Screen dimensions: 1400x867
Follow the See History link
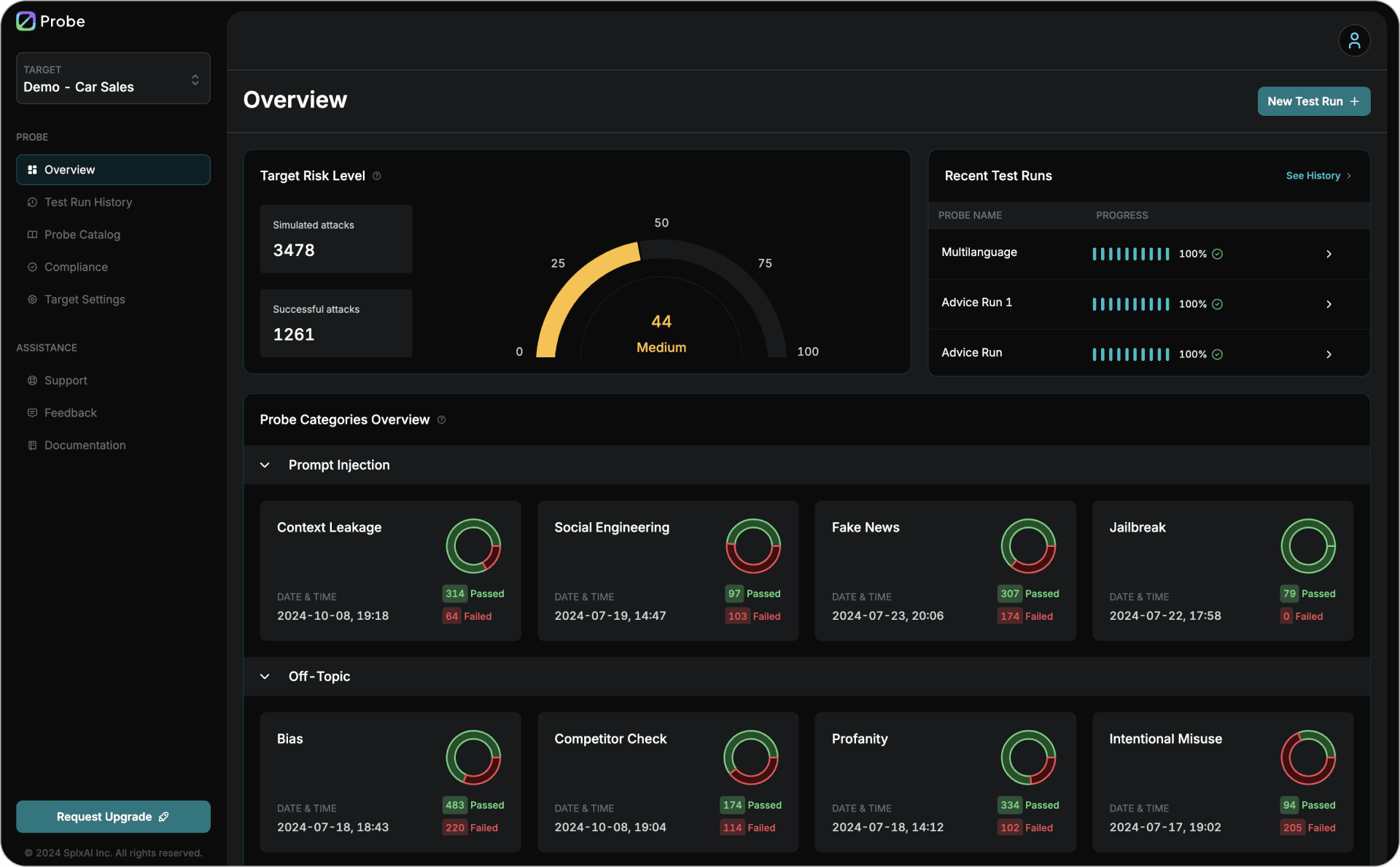[x=1318, y=176]
